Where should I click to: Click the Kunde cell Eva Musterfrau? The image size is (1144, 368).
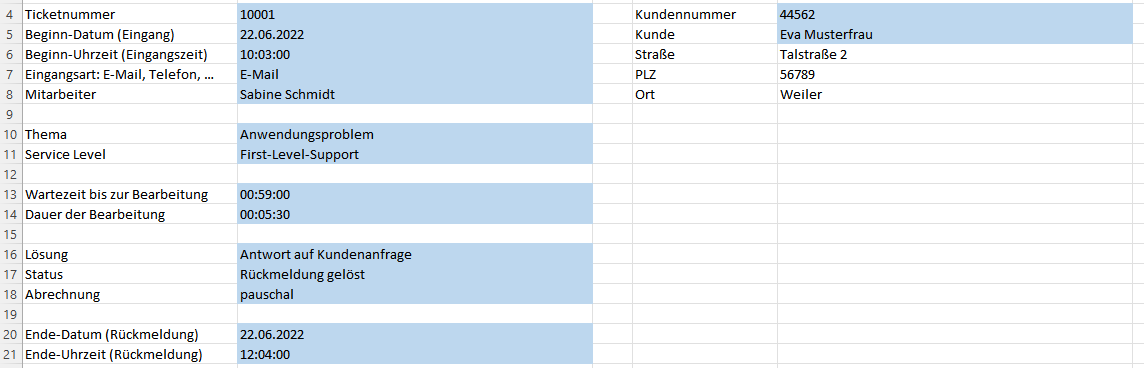960,34
